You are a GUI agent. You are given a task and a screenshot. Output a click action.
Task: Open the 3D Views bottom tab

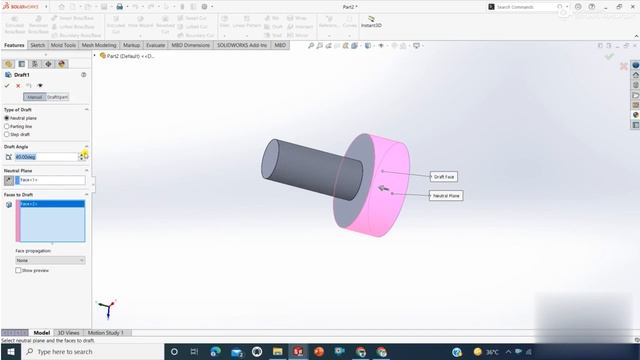(68, 333)
